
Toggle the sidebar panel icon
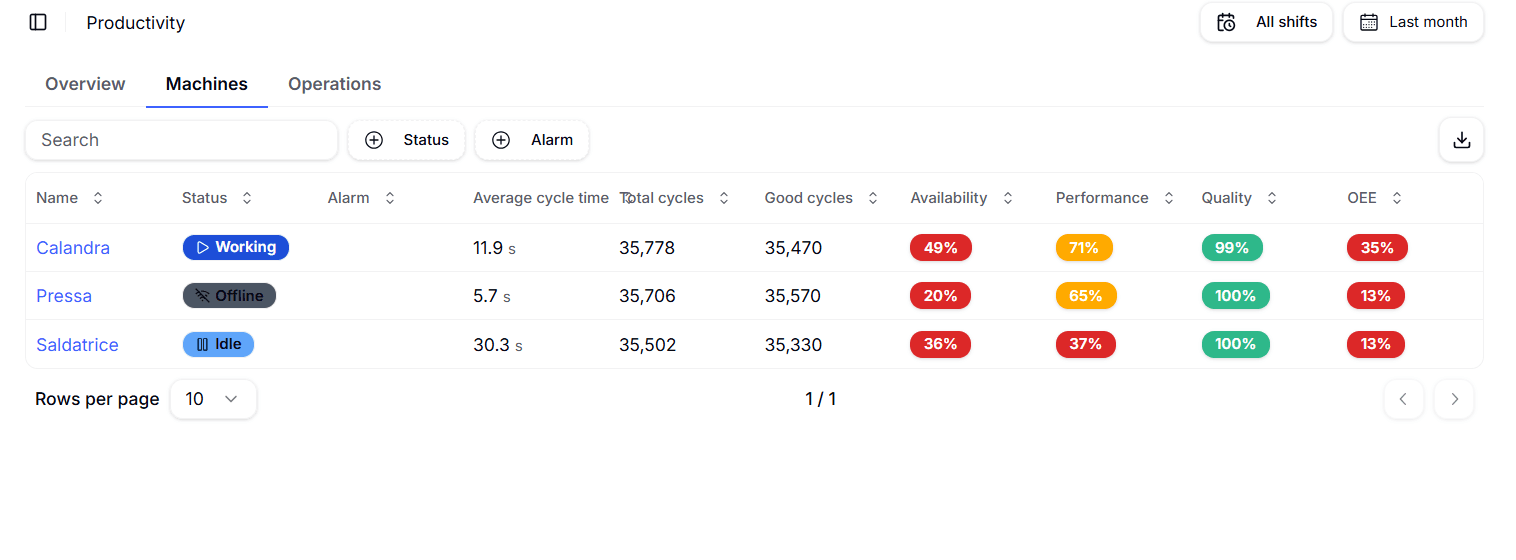(x=38, y=22)
